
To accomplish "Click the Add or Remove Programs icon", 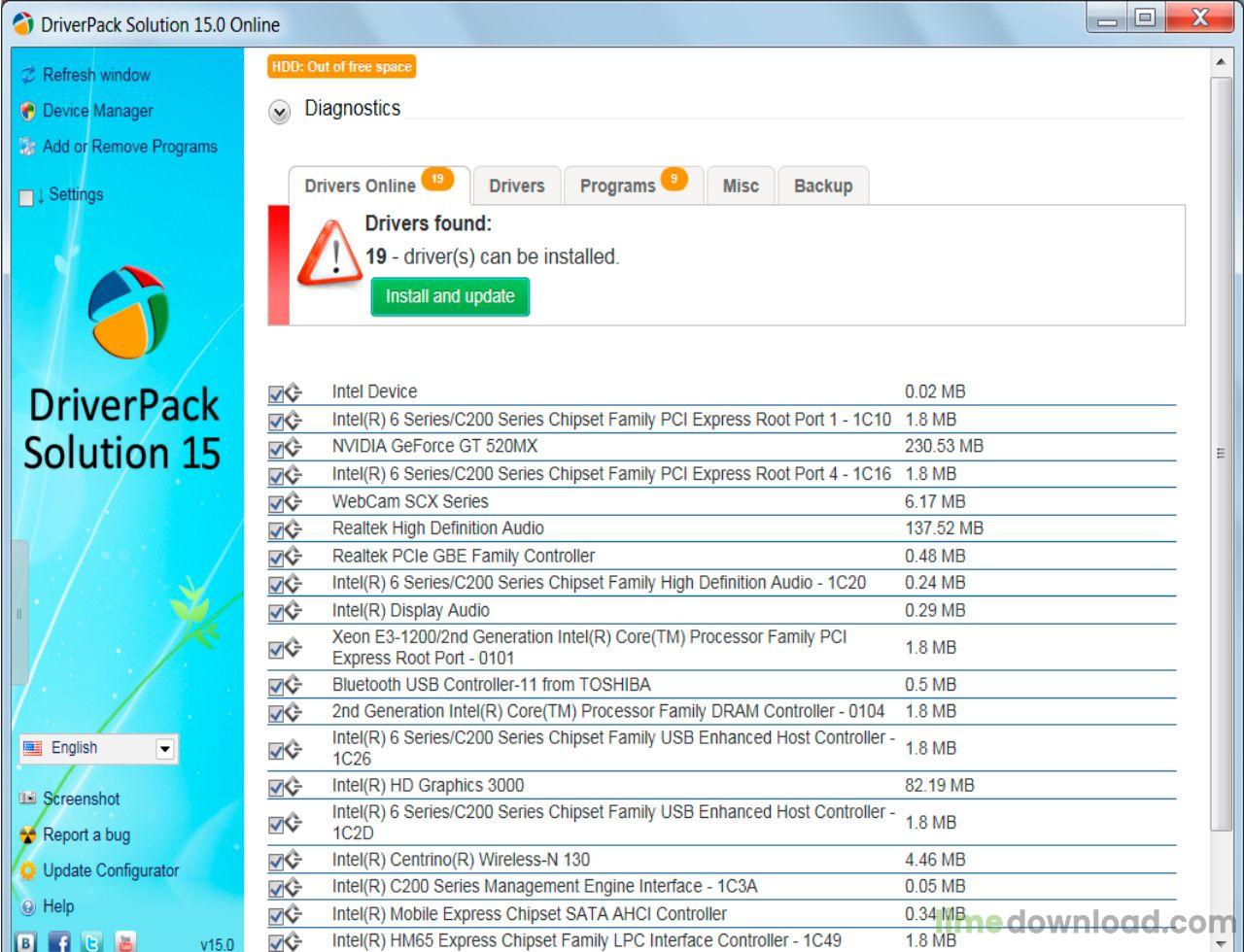I will point(27,147).
